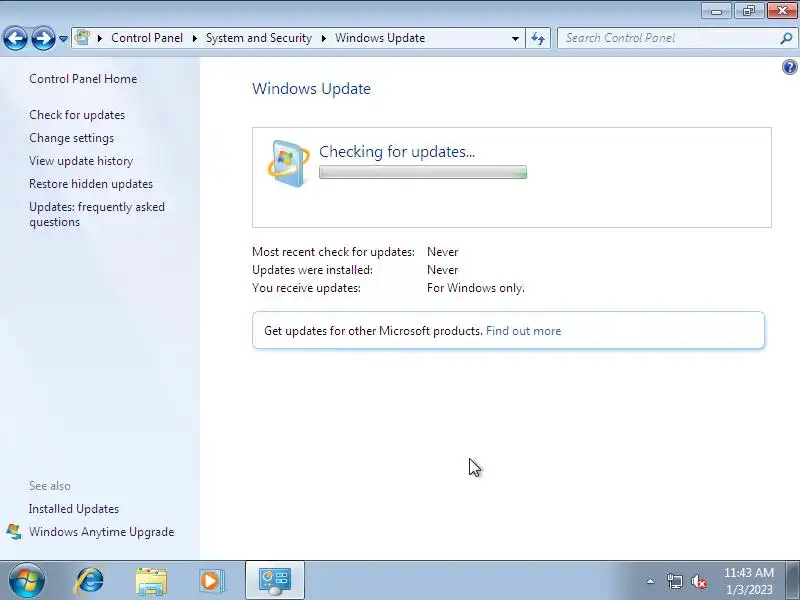The width and height of the screenshot is (800, 600).
Task: Click For Windows only. value
Action: tap(476, 288)
